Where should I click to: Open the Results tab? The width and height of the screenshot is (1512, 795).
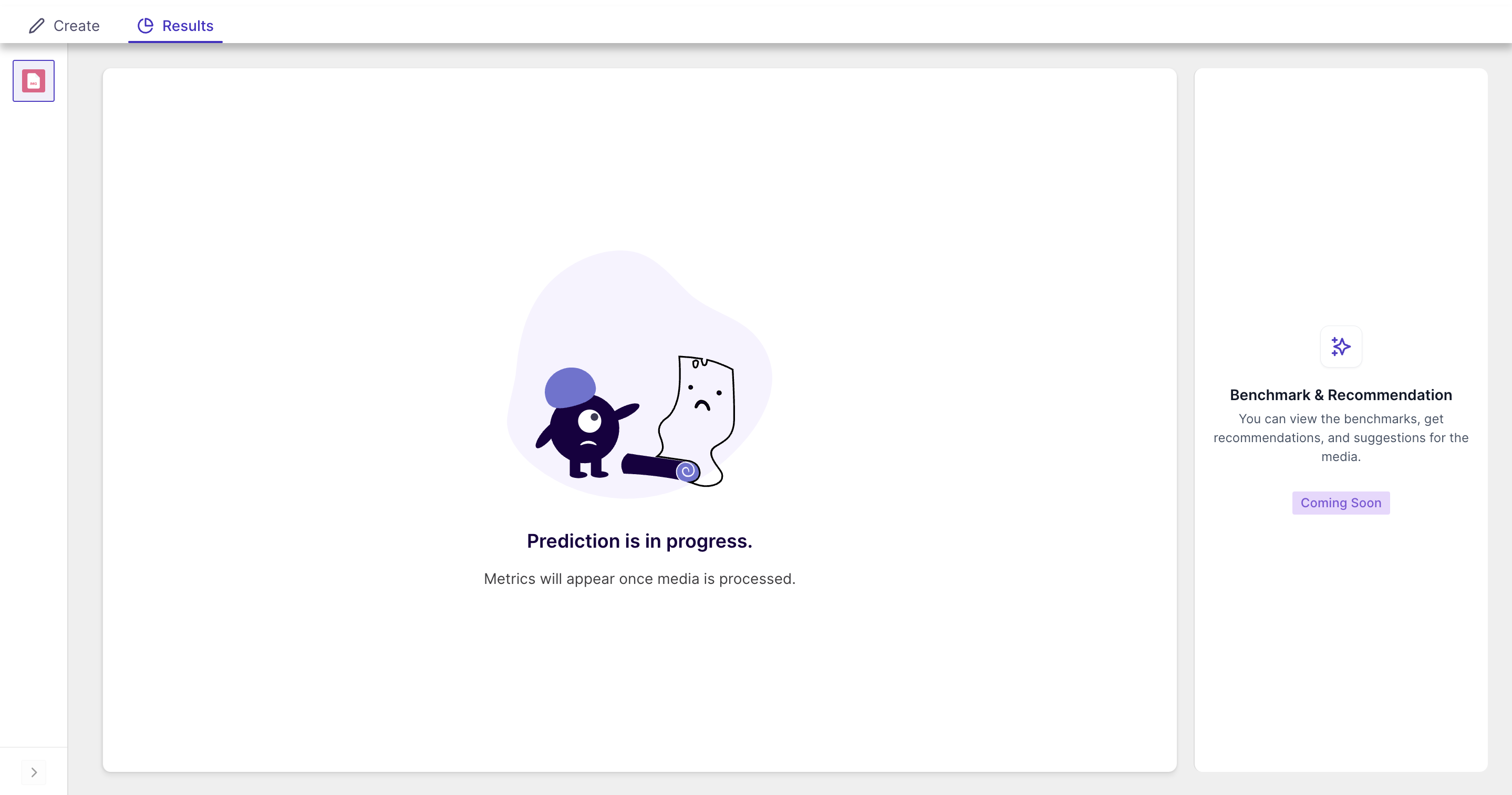pyautogui.click(x=175, y=26)
